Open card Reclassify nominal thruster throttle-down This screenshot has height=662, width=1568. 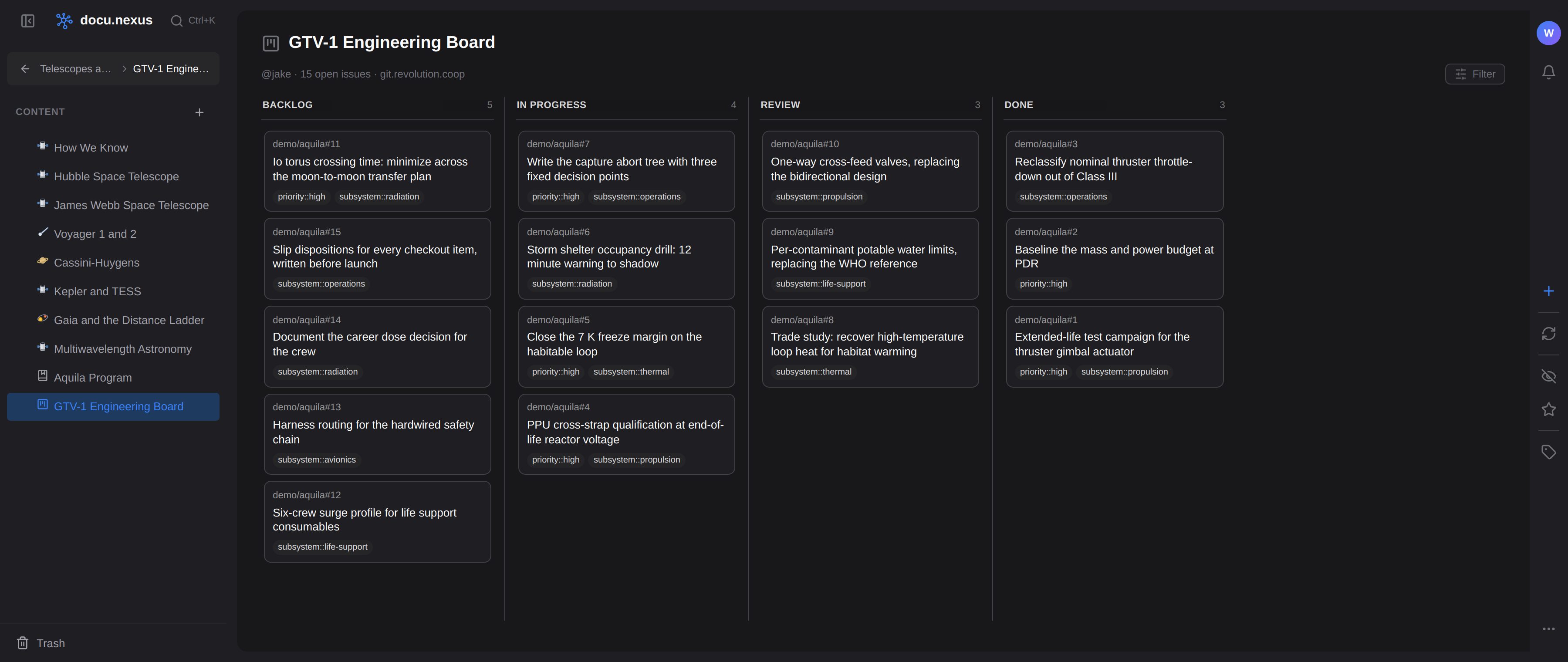tap(1115, 171)
